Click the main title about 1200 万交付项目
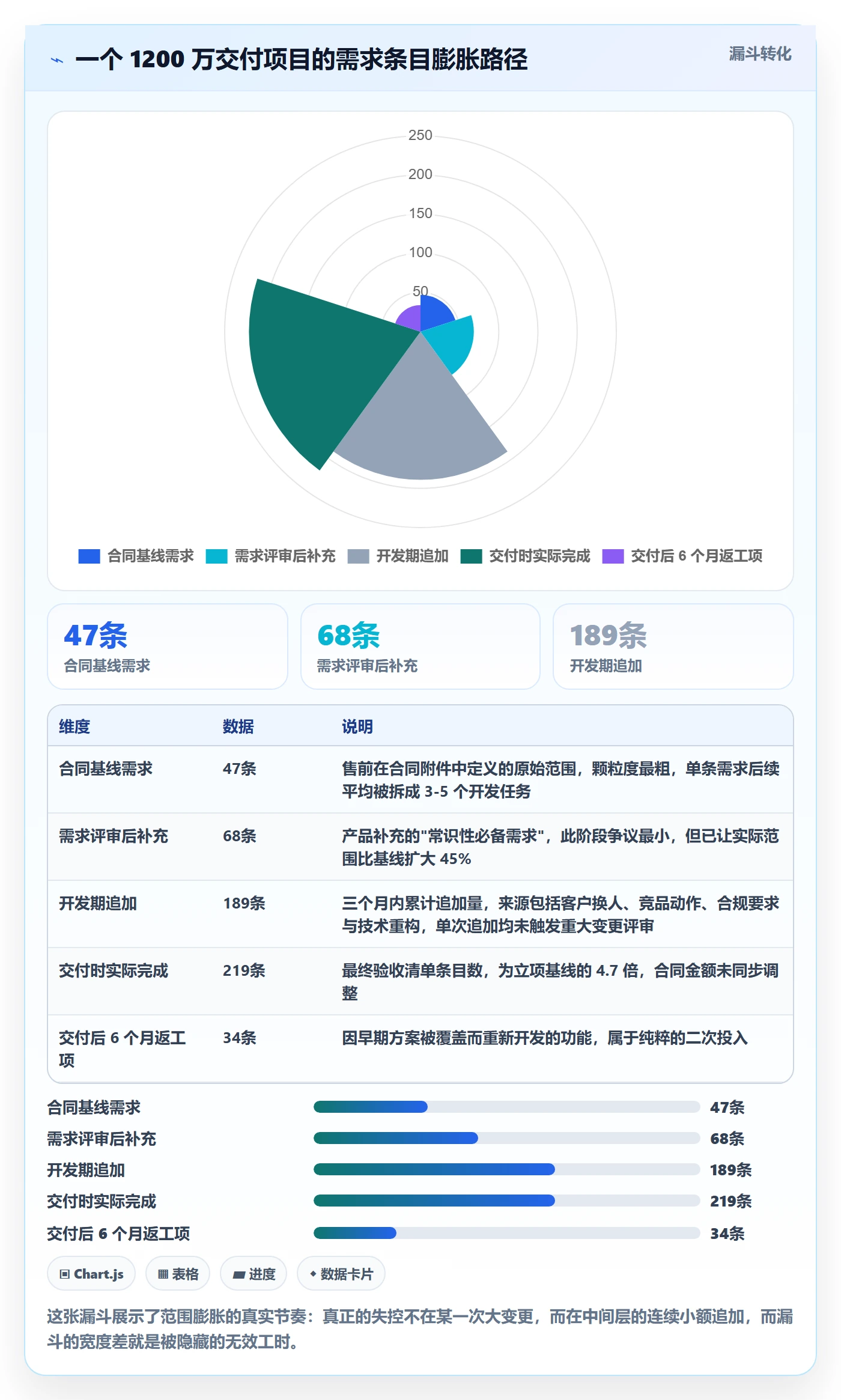The width and height of the screenshot is (841, 1400). [x=302, y=59]
